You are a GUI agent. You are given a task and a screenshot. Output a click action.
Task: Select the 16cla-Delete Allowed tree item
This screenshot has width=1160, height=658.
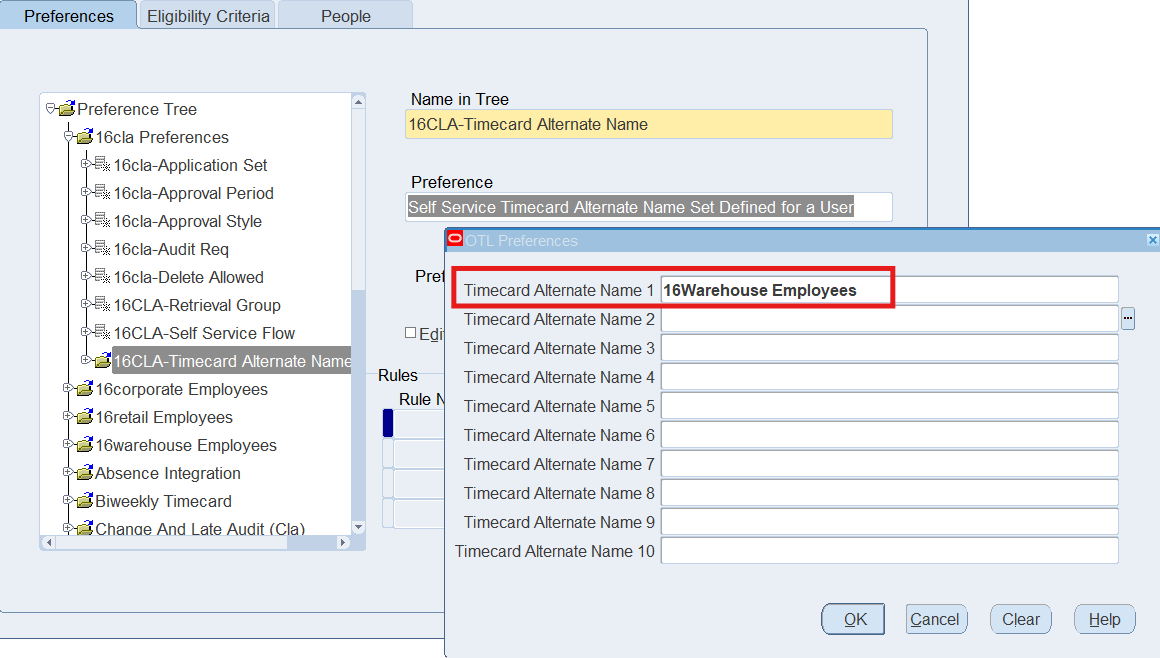point(188,277)
